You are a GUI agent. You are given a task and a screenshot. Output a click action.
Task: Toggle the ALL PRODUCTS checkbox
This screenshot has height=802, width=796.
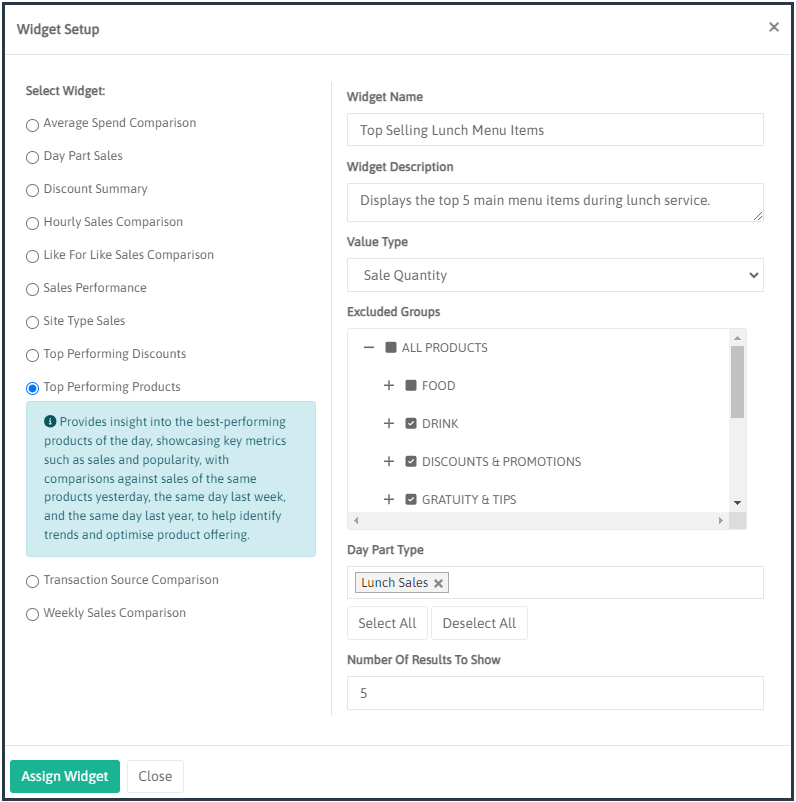(391, 348)
